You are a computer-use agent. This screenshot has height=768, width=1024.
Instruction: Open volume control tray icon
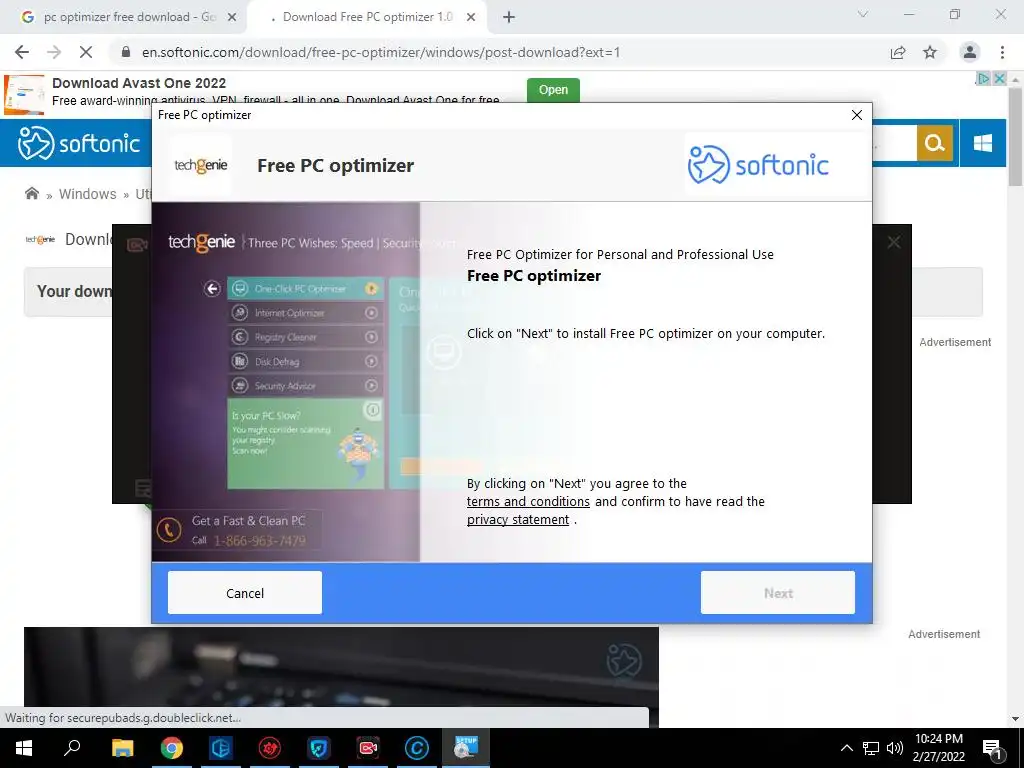pos(895,748)
